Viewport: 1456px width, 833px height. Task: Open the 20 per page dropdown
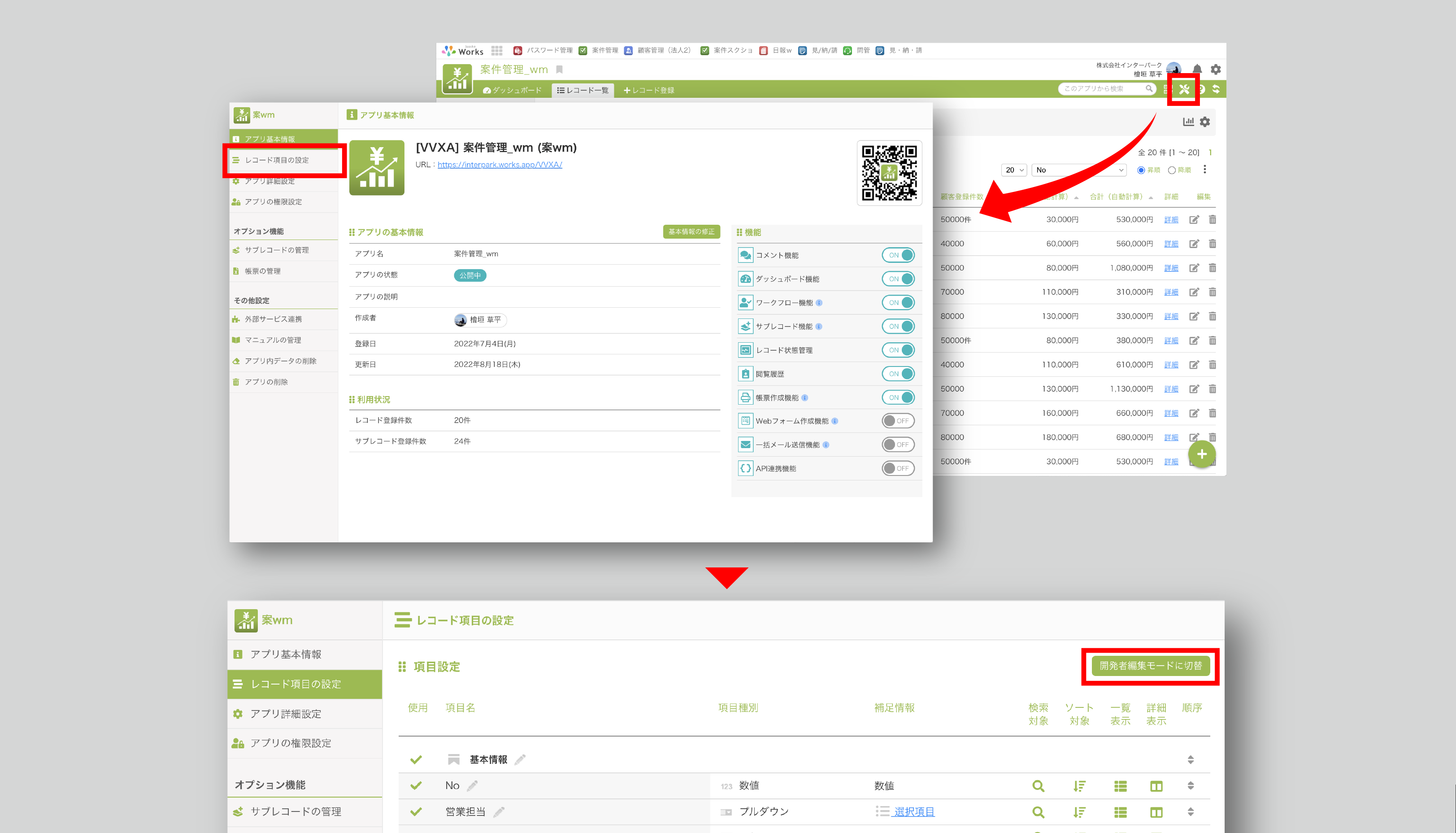pyautogui.click(x=1014, y=170)
